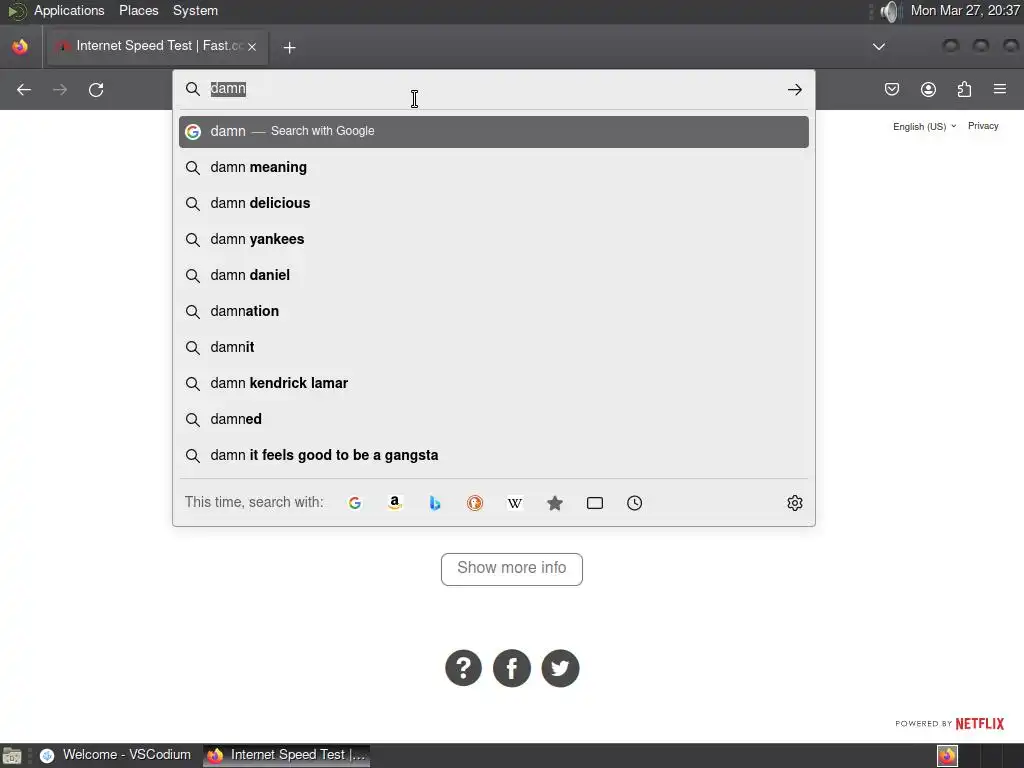Go back with the back arrow

(x=24, y=89)
